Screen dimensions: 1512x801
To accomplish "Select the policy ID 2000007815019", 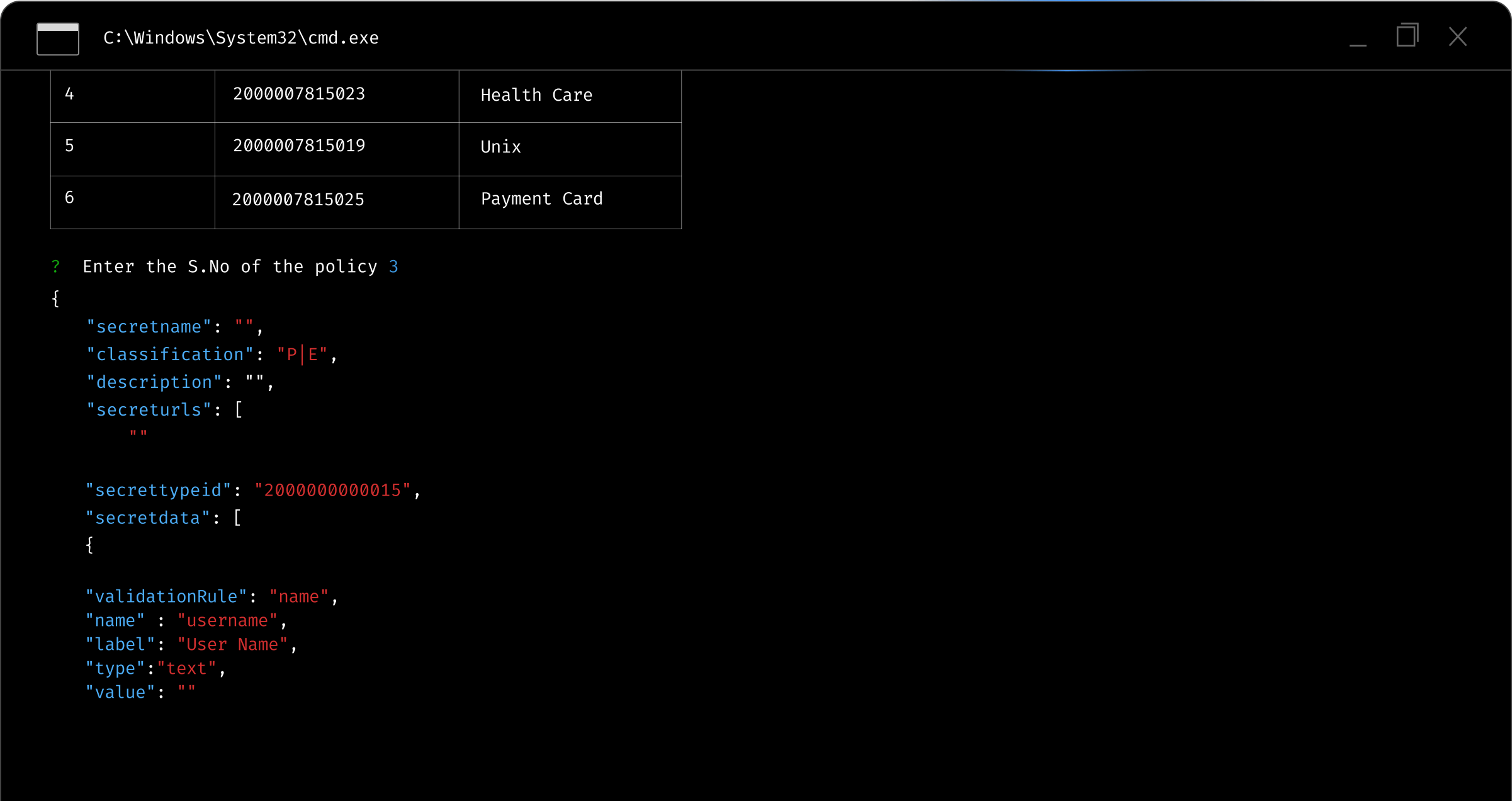I will tap(299, 146).
